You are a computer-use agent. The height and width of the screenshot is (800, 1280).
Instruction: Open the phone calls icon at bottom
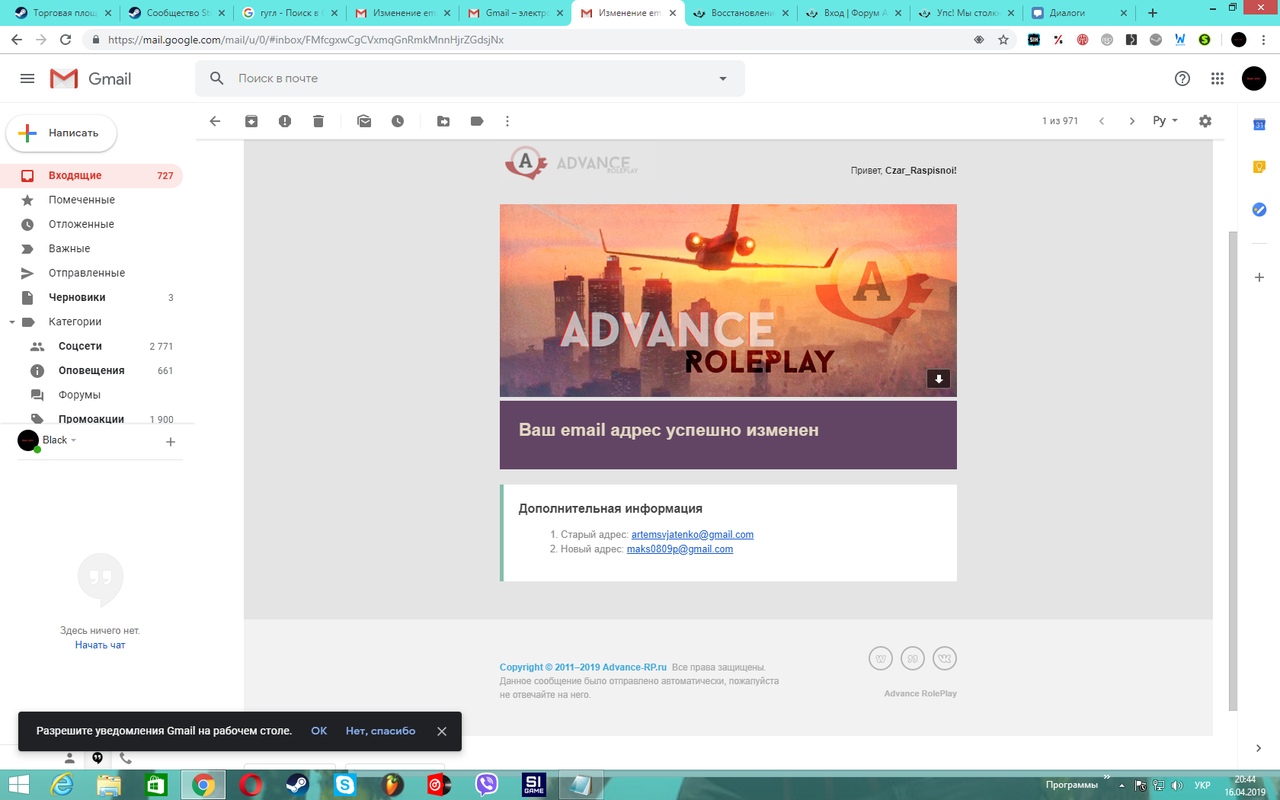[x=125, y=758]
